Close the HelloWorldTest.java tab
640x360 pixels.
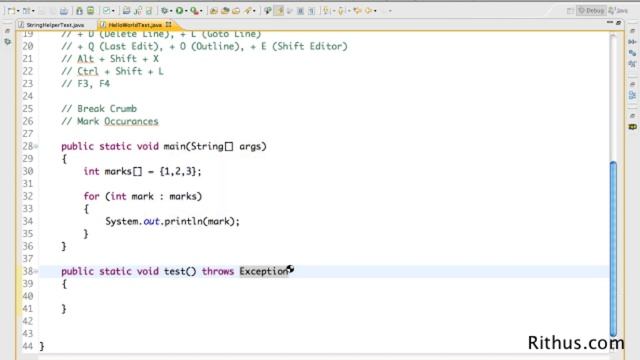click(169, 25)
